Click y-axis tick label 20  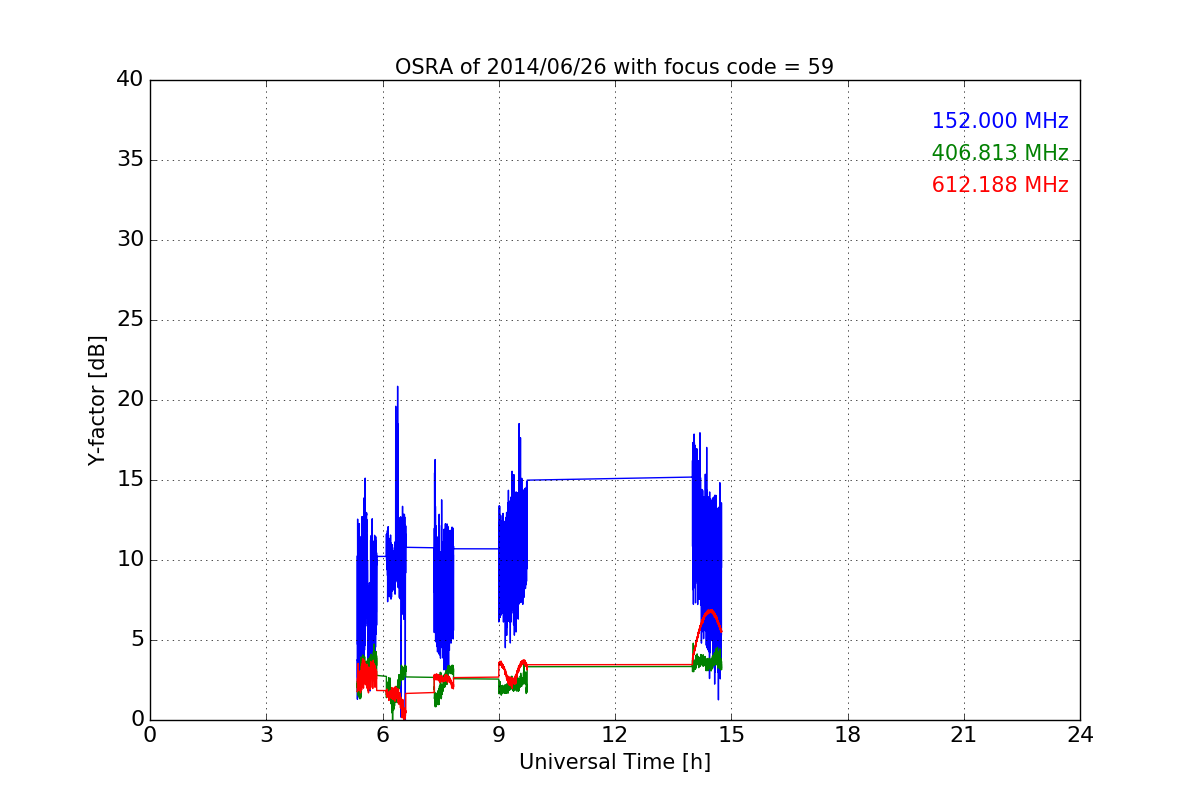pos(130,400)
